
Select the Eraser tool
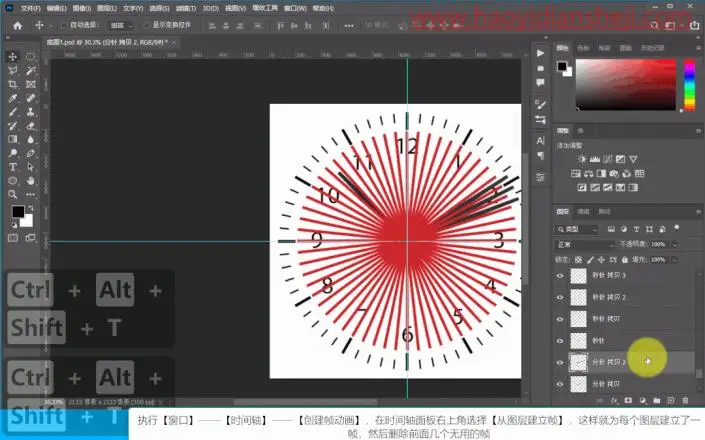(x=30, y=126)
